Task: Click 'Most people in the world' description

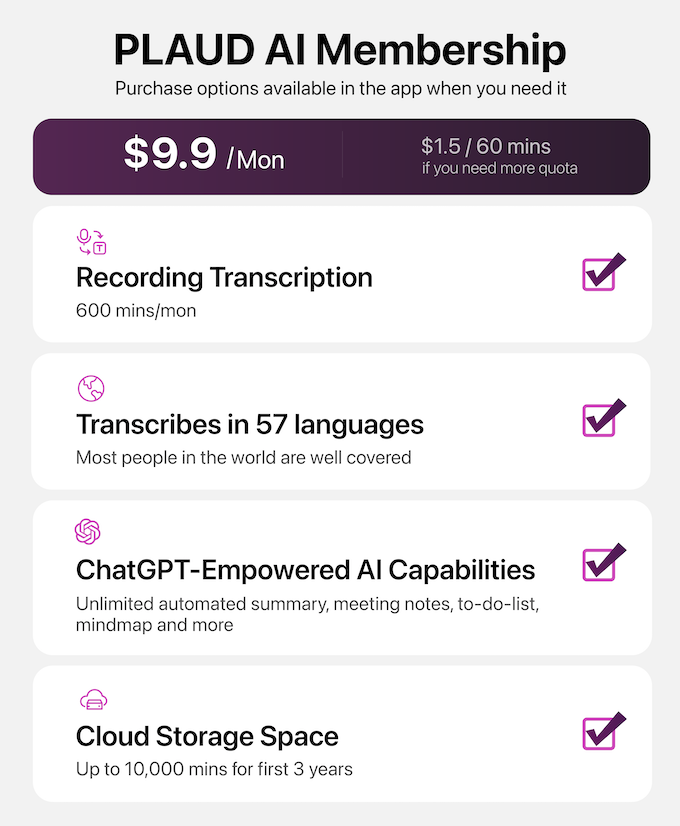Action: [x=243, y=458]
